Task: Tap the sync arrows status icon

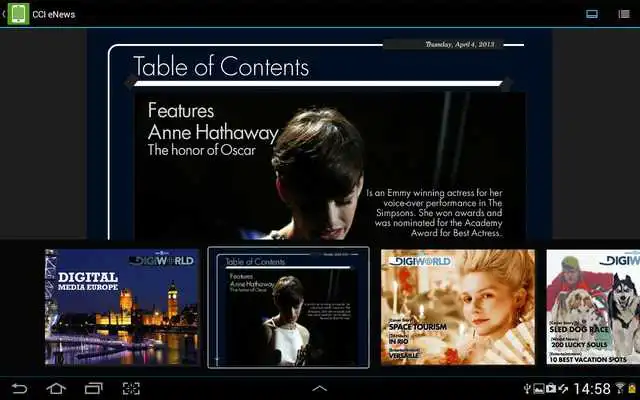Action: point(563,389)
